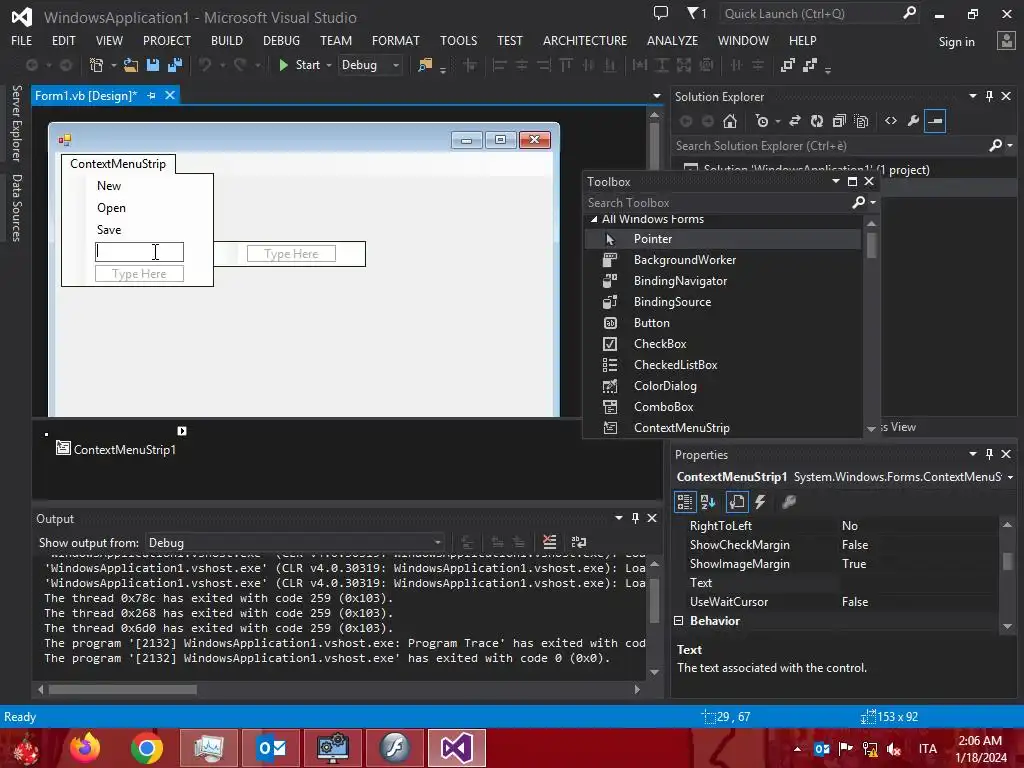Click the feedback speech bubble icon

point(661,12)
